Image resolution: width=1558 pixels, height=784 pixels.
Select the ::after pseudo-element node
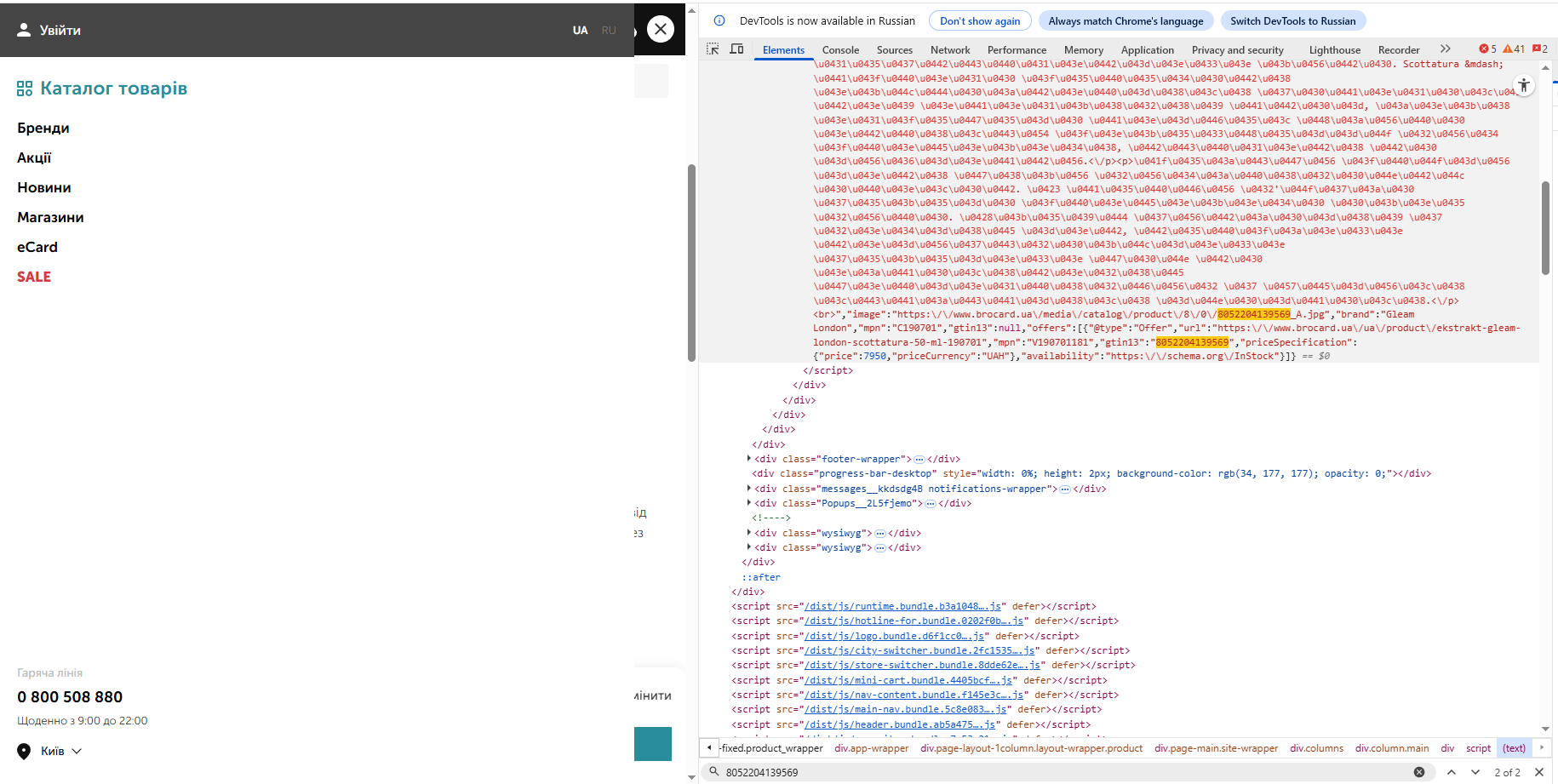(761, 577)
